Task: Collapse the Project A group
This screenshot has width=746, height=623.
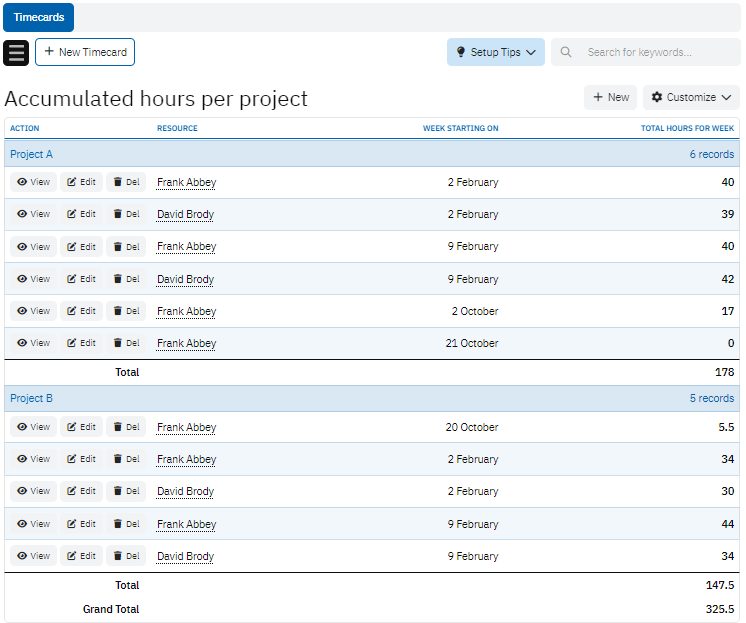Action: coord(31,154)
